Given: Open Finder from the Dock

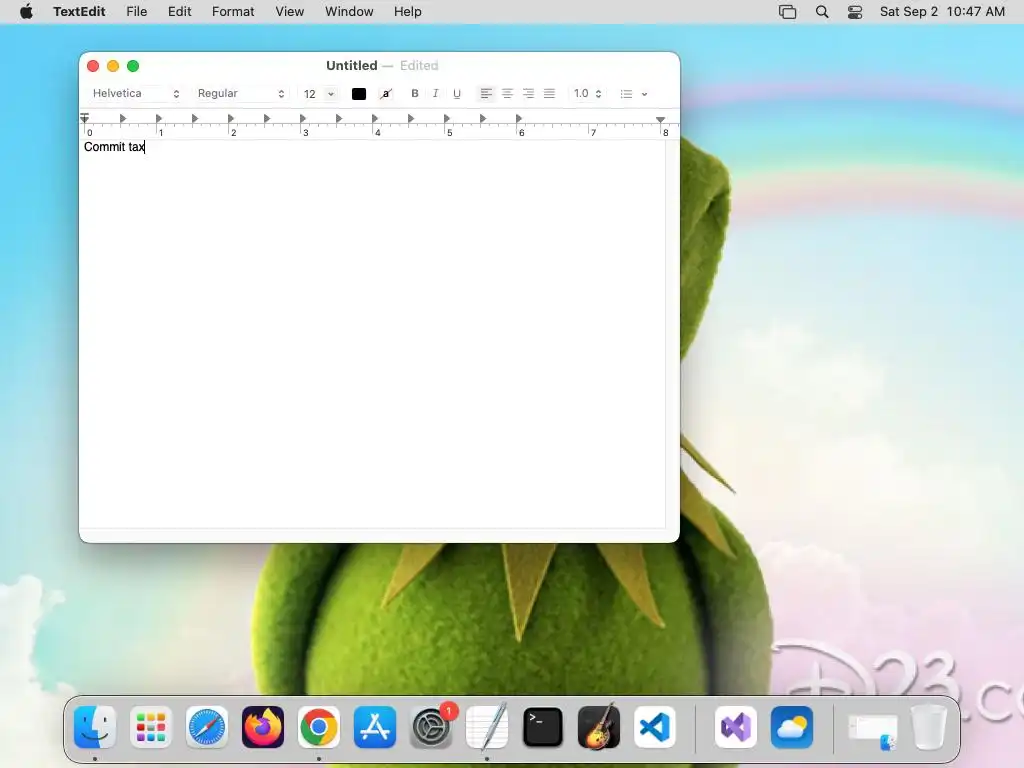Looking at the screenshot, I should (x=95, y=727).
